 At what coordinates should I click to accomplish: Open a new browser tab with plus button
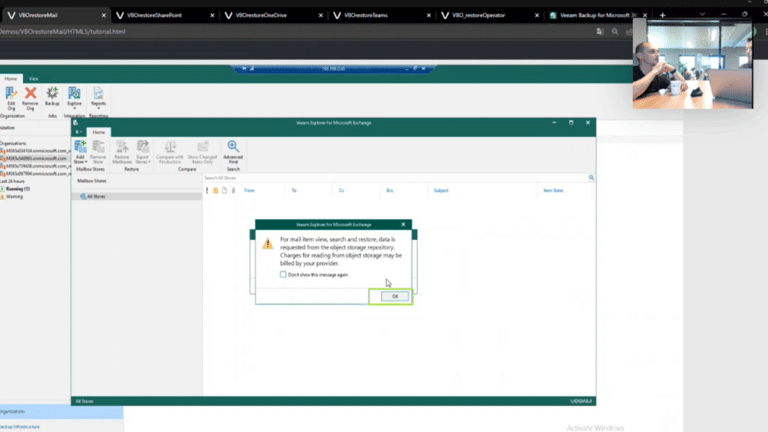pyautogui.click(x=662, y=15)
